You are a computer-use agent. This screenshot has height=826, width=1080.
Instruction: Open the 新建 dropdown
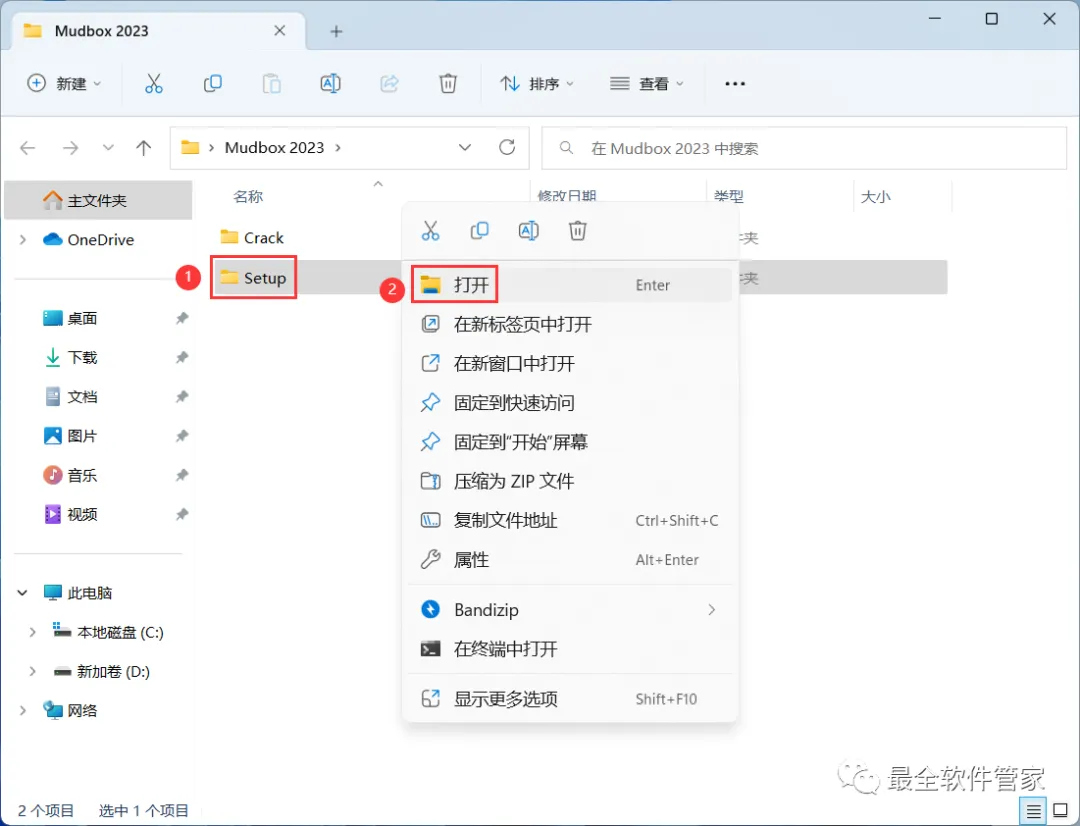point(64,83)
